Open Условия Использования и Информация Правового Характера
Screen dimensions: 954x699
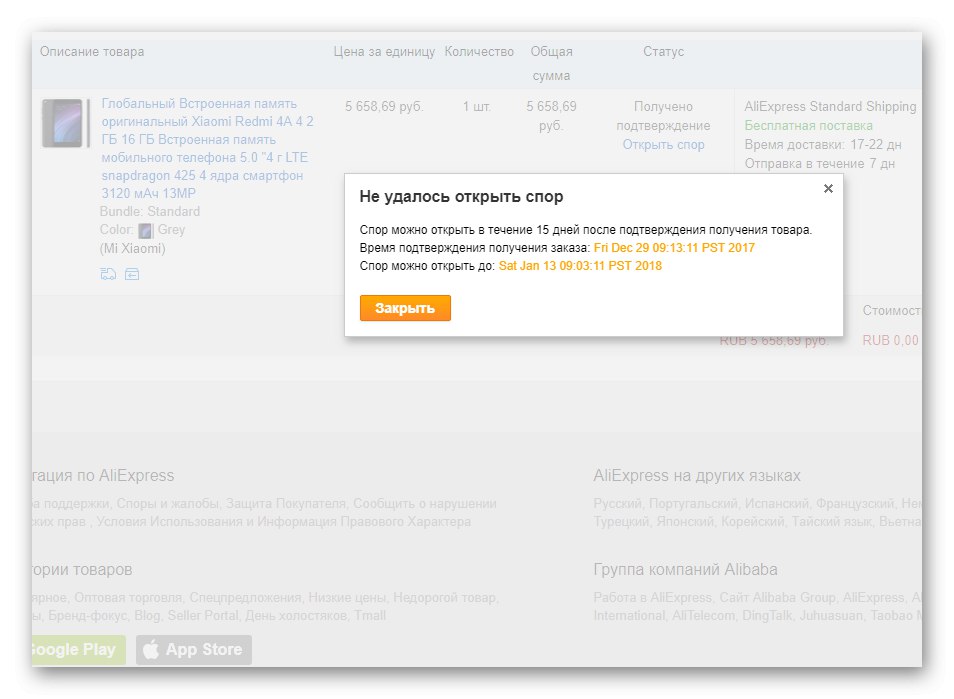click(x=284, y=522)
